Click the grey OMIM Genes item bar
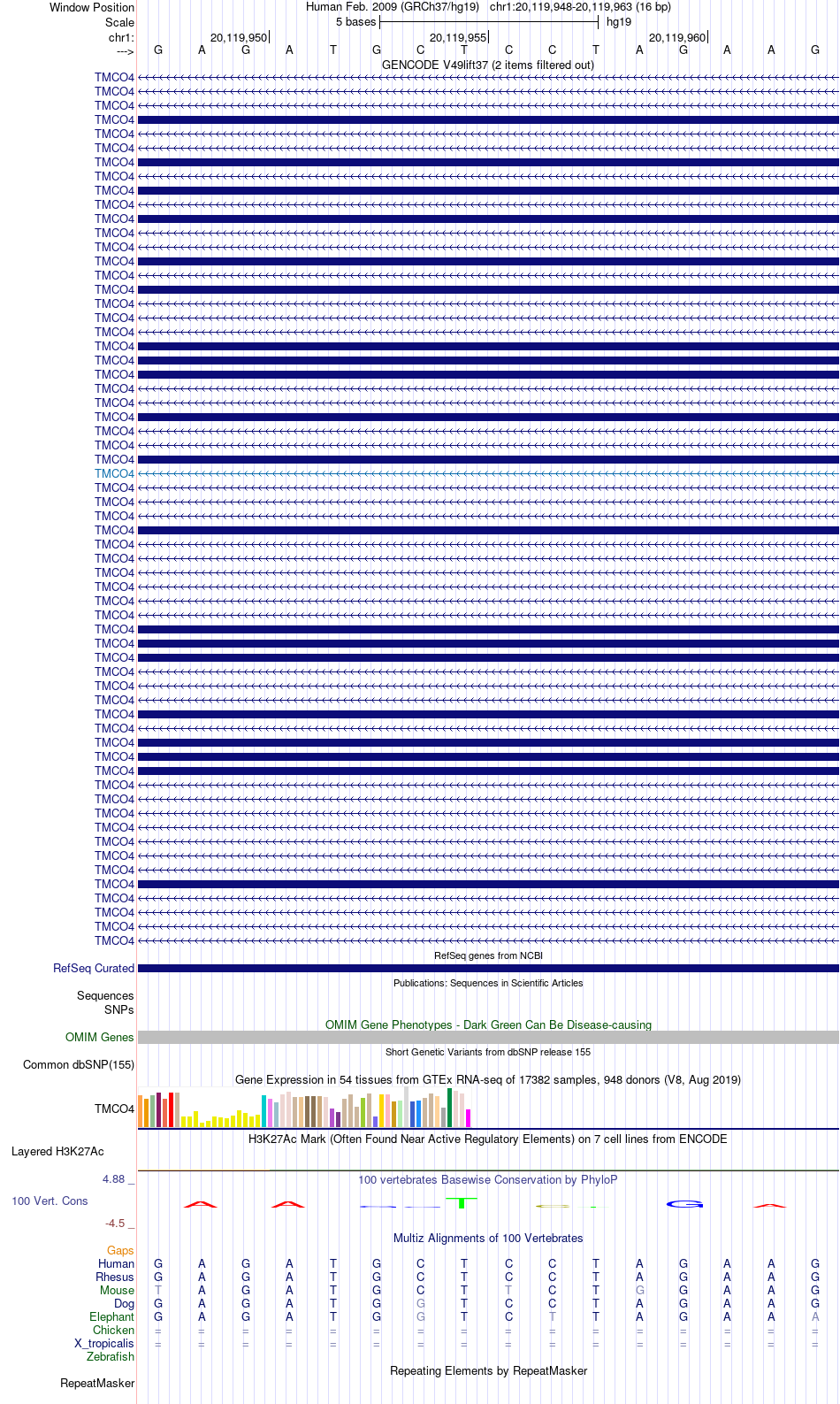Screen dimensions: 840x1404 click(488, 1037)
